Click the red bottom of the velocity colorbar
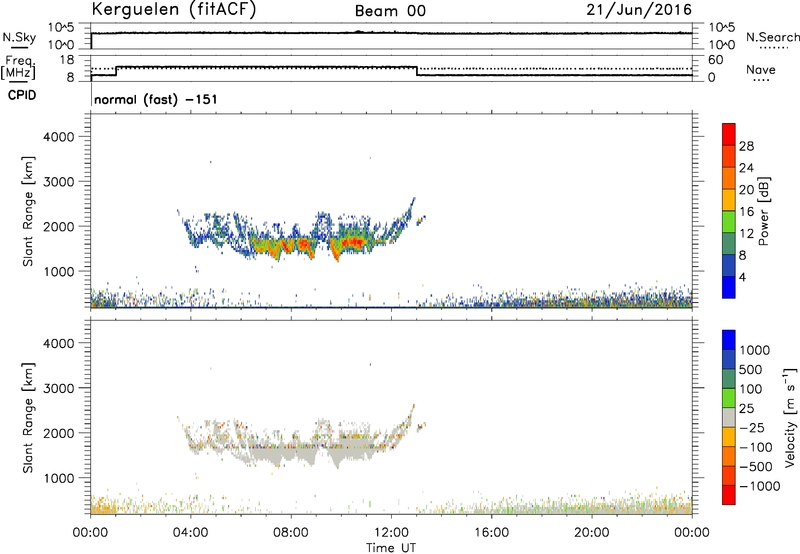Viewport: 800px width, 554px height. point(729,495)
